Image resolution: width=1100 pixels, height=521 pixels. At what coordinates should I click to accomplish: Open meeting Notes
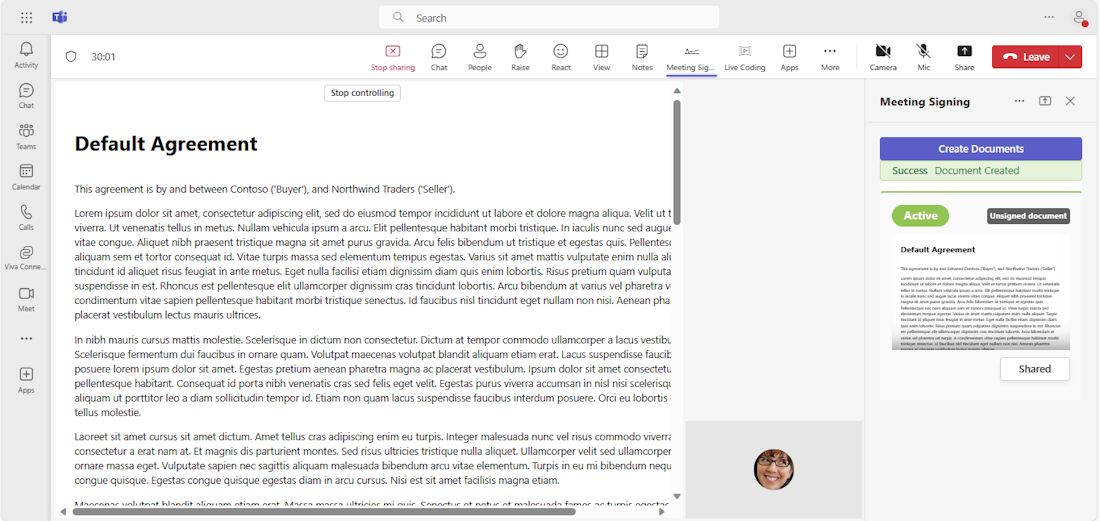642,57
